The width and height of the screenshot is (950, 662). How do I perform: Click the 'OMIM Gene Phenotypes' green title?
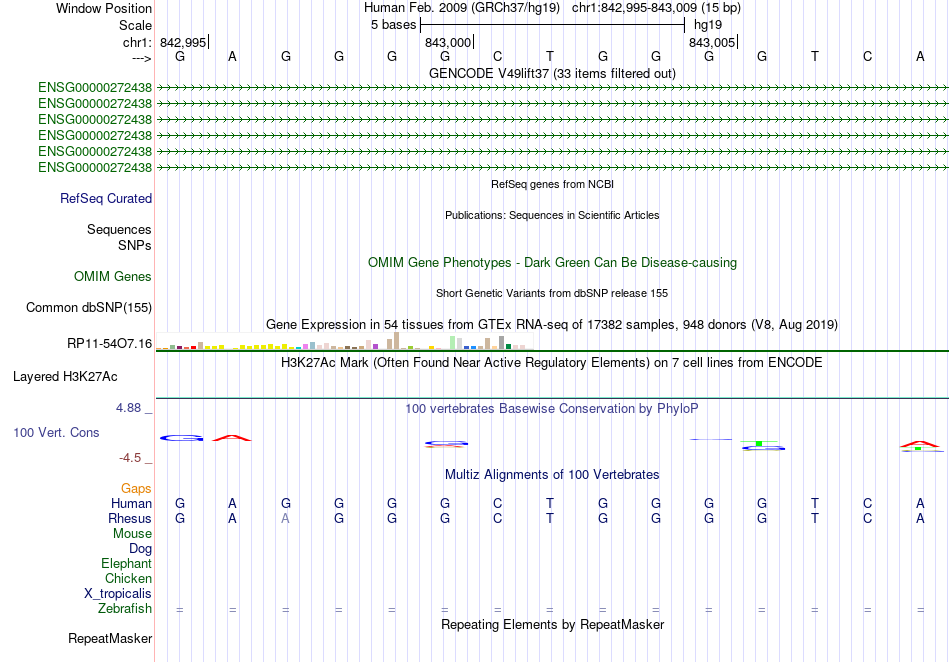click(x=552, y=263)
